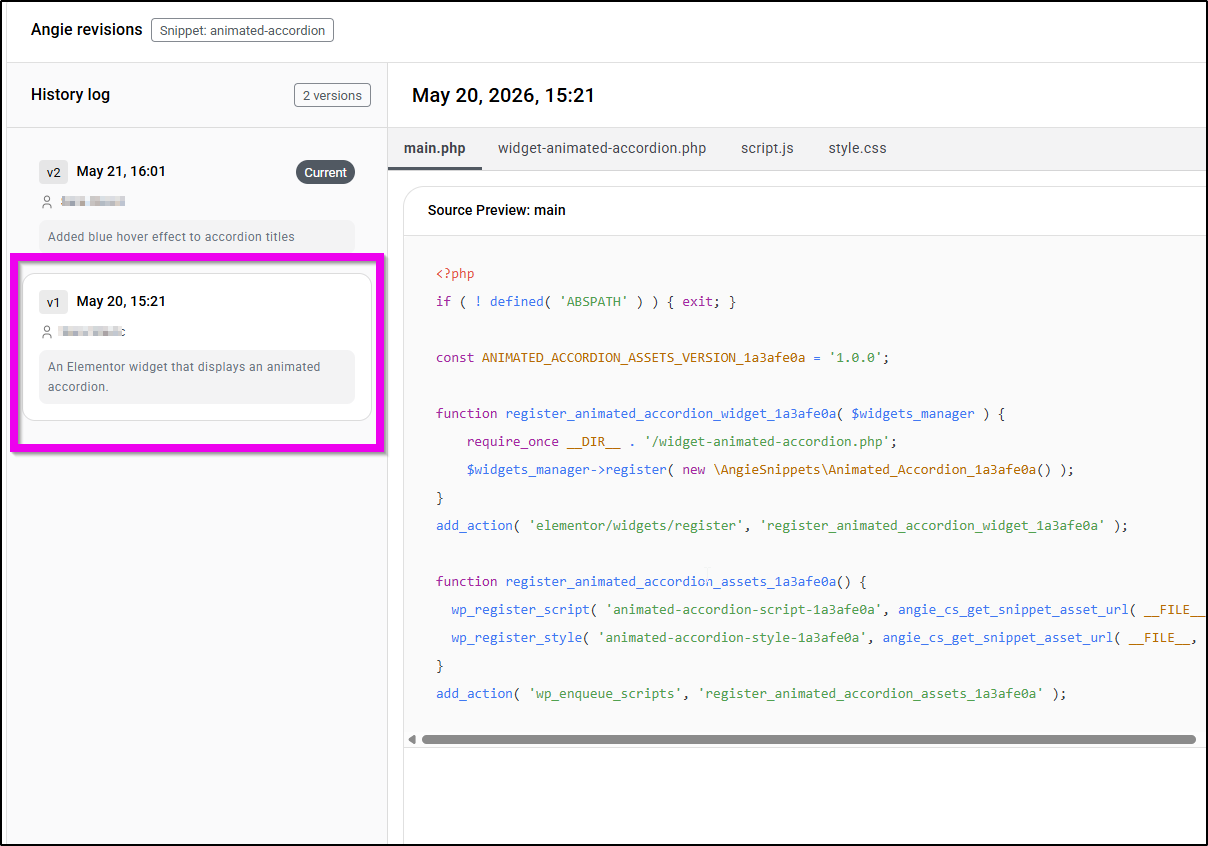Image resolution: width=1208 pixels, height=846 pixels.
Task: Click function register_animated_accordion_widget line
Action: pos(719,413)
